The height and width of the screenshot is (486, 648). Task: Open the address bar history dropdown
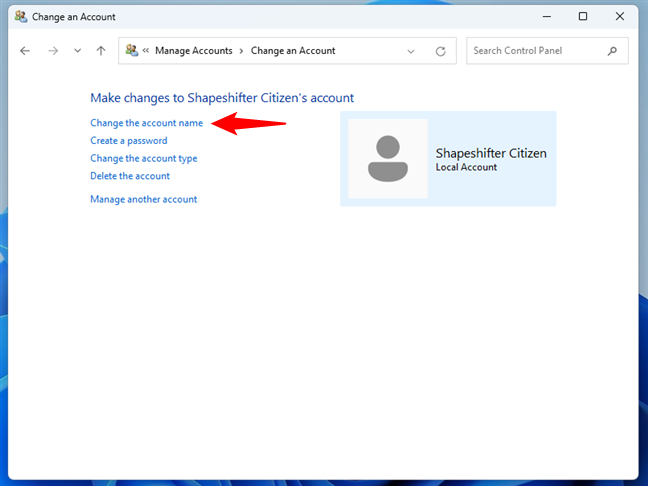(x=411, y=51)
